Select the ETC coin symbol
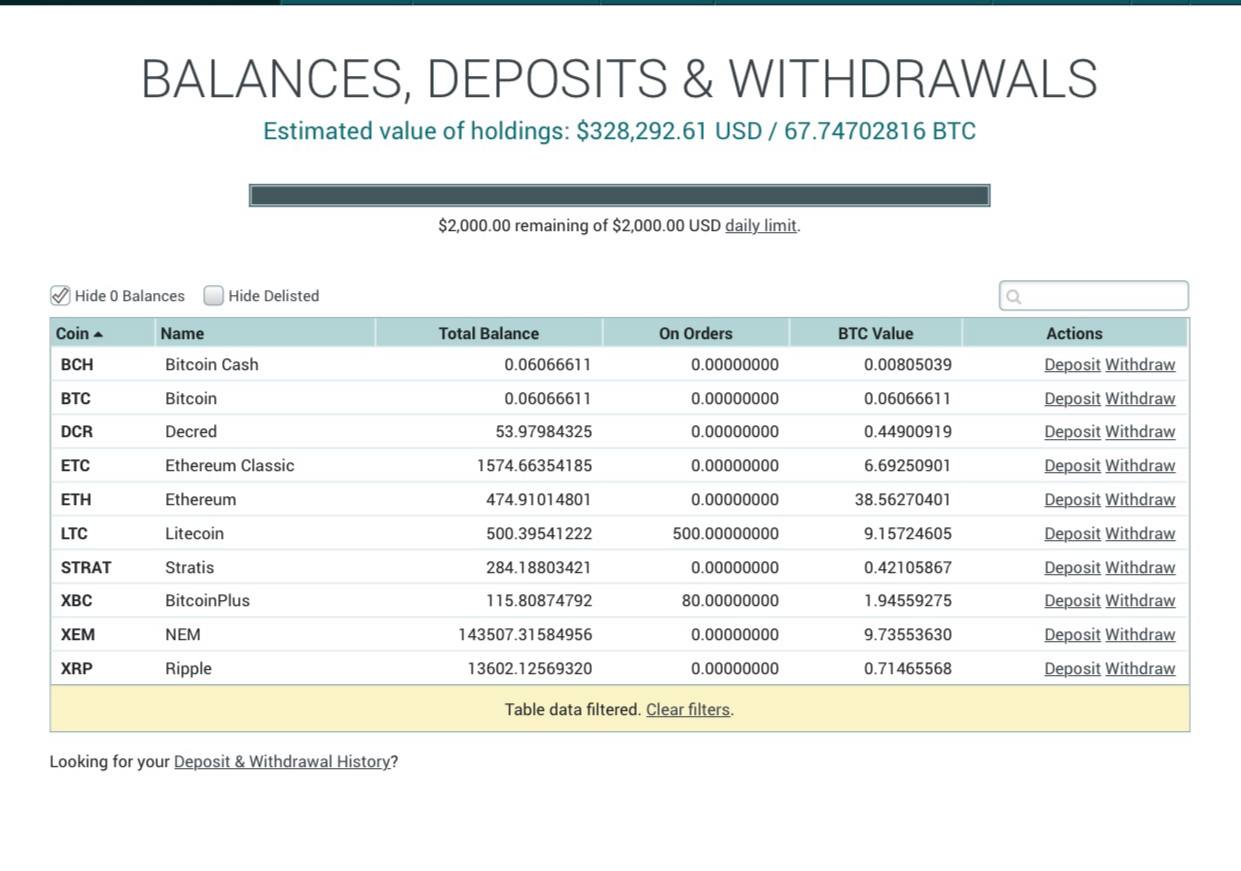 [75, 465]
